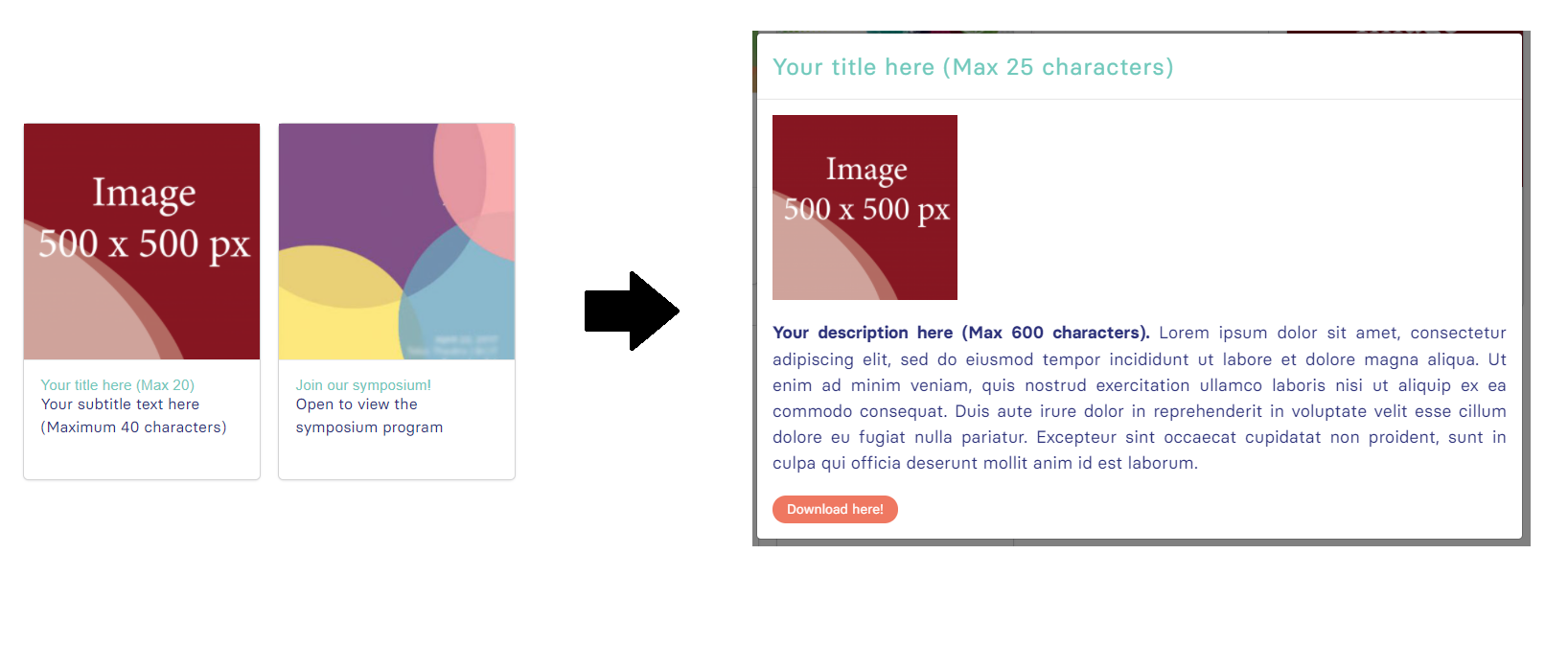1568x646 pixels.
Task: Click the "Your subtitle text here" line
Action: 120,404
